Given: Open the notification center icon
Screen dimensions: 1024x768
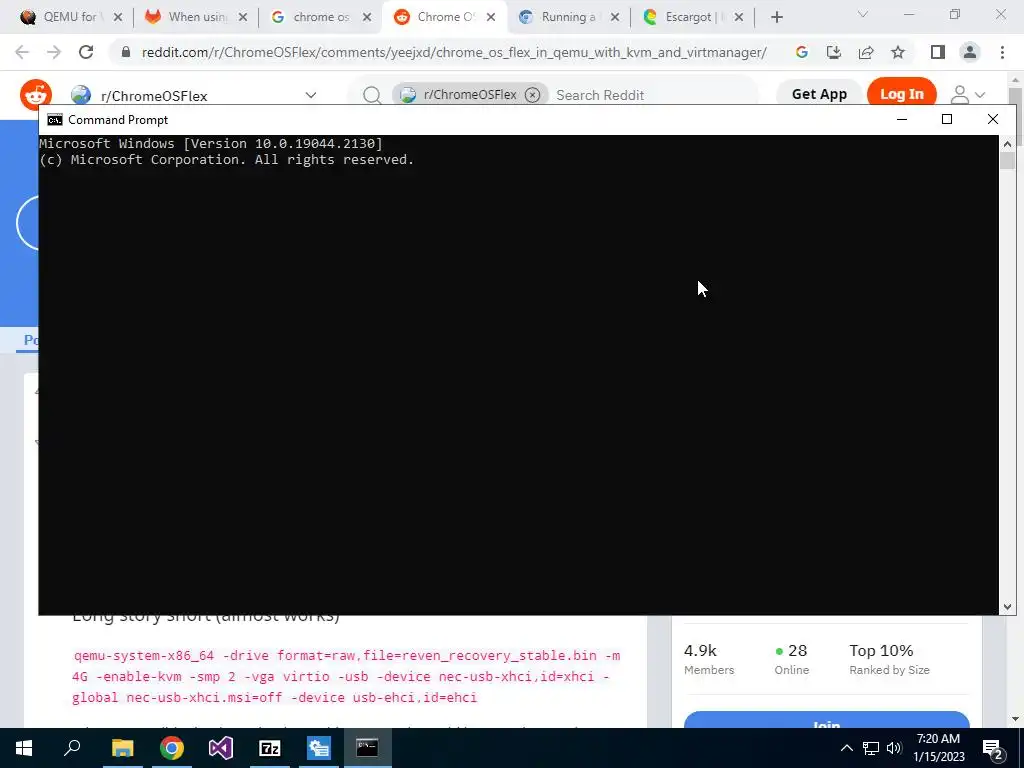Looking at the screenshot, I should tap(993, 748).
